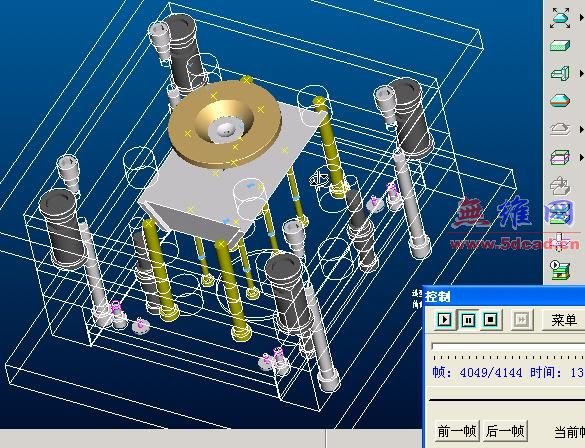Open flyout arrow beside the shrinkage scale icon
Screen dimensions: 585x448
pos(581,18)
